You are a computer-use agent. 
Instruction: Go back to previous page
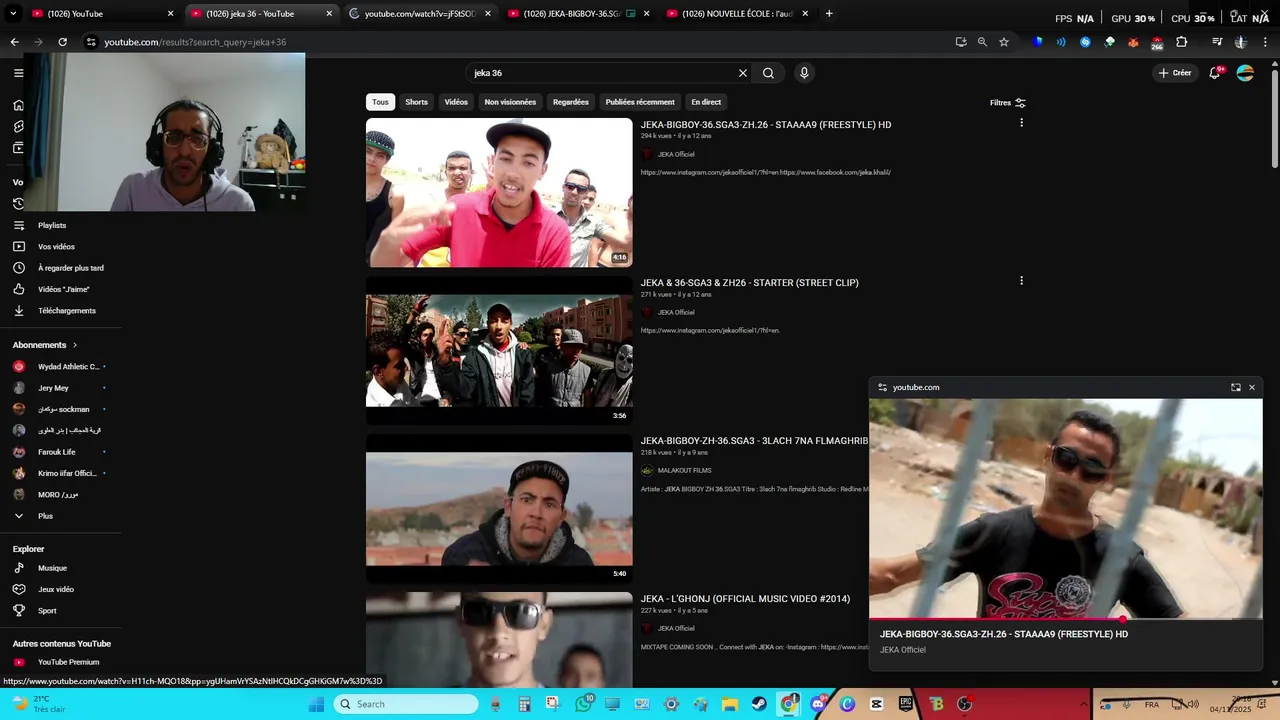[x=14, y=42]
